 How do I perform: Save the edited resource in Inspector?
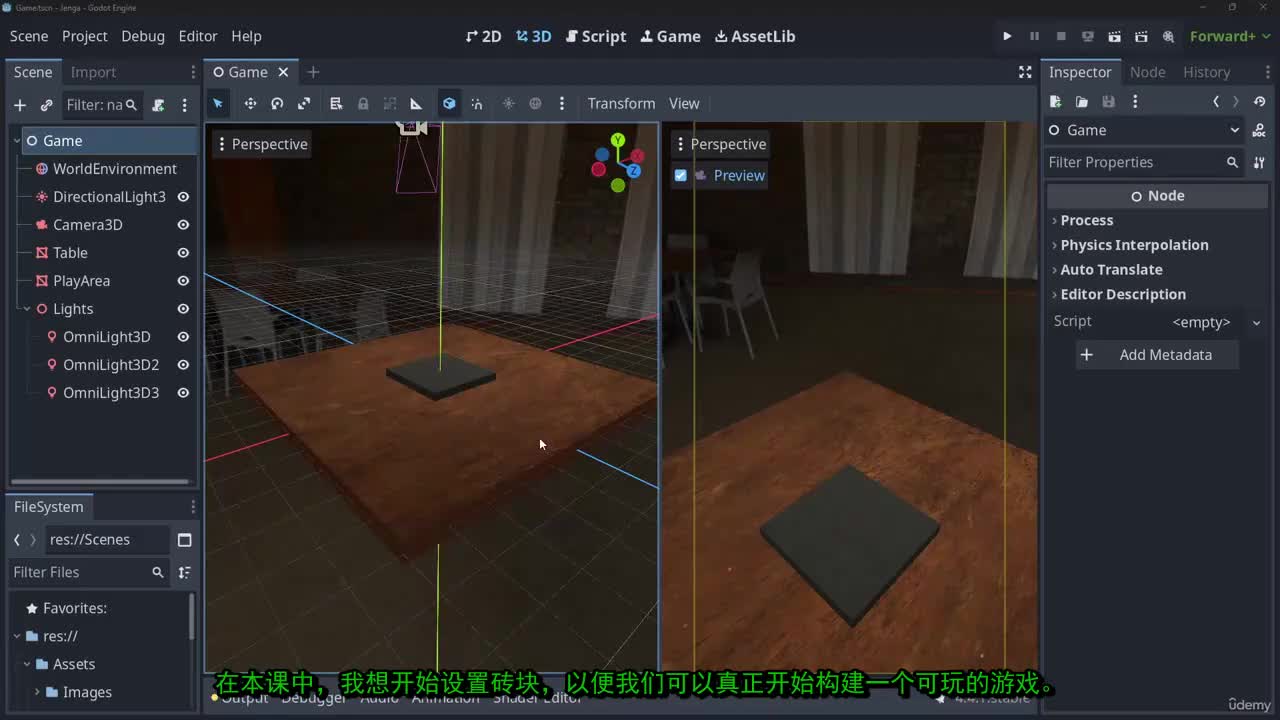(1108, 101)
